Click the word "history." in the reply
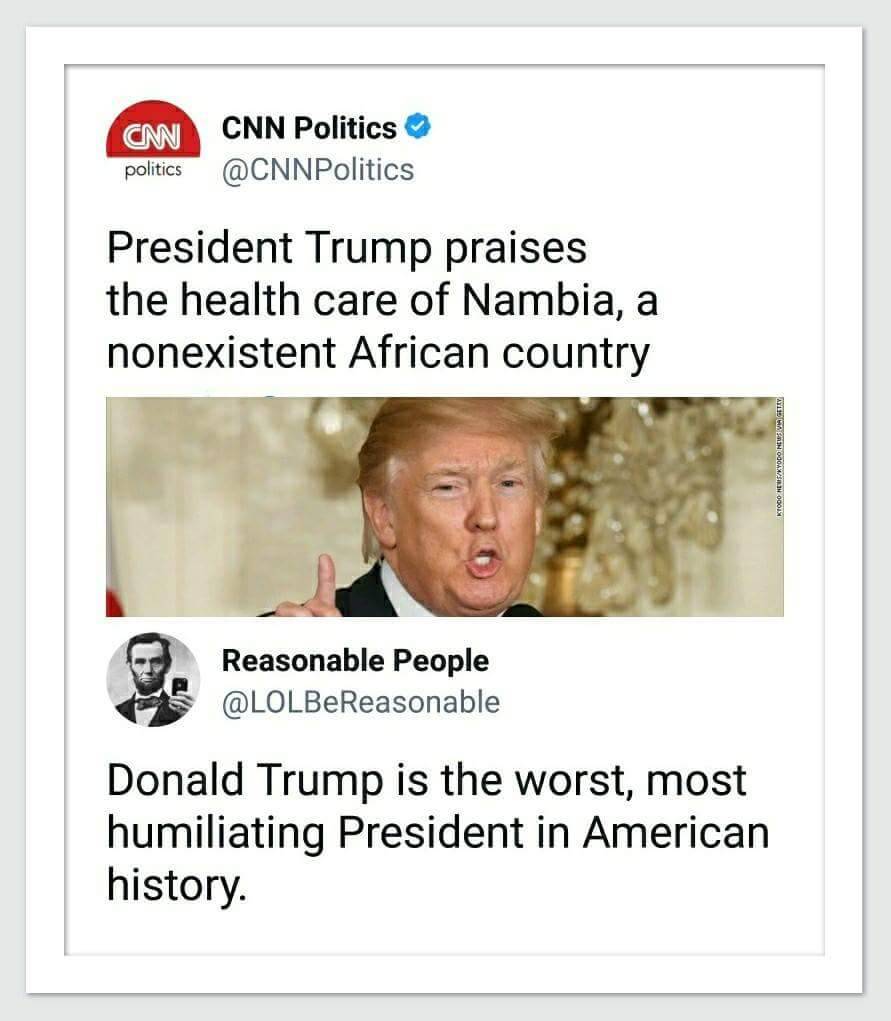Screen dimensions: 891x1021 point(175,884)
